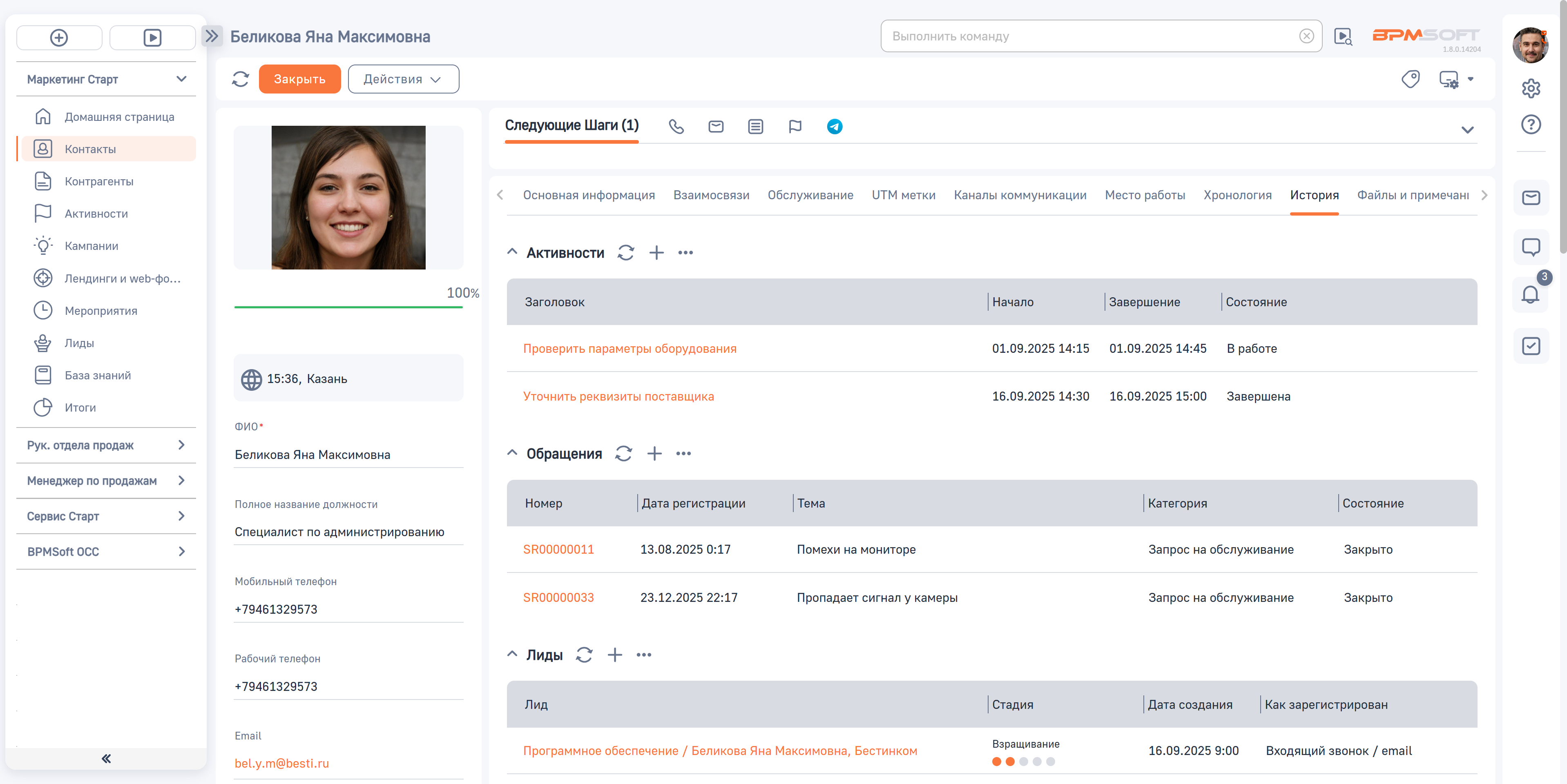
Task: Add a new activity with plus icon
Action: pos(656,253)
